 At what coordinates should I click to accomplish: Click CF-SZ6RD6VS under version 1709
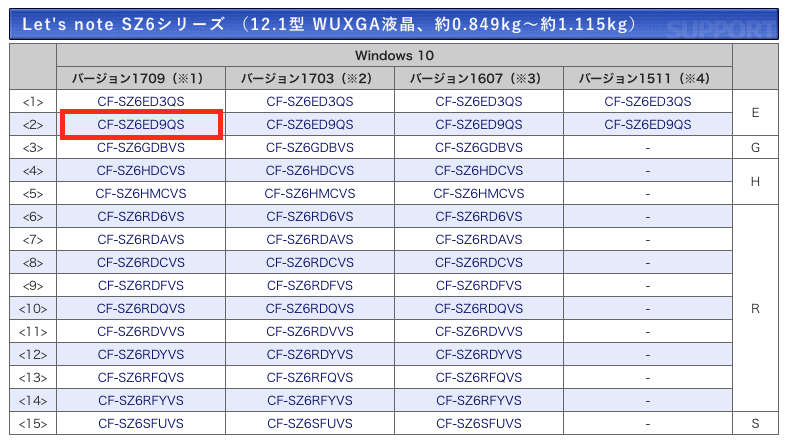point(141,216)
